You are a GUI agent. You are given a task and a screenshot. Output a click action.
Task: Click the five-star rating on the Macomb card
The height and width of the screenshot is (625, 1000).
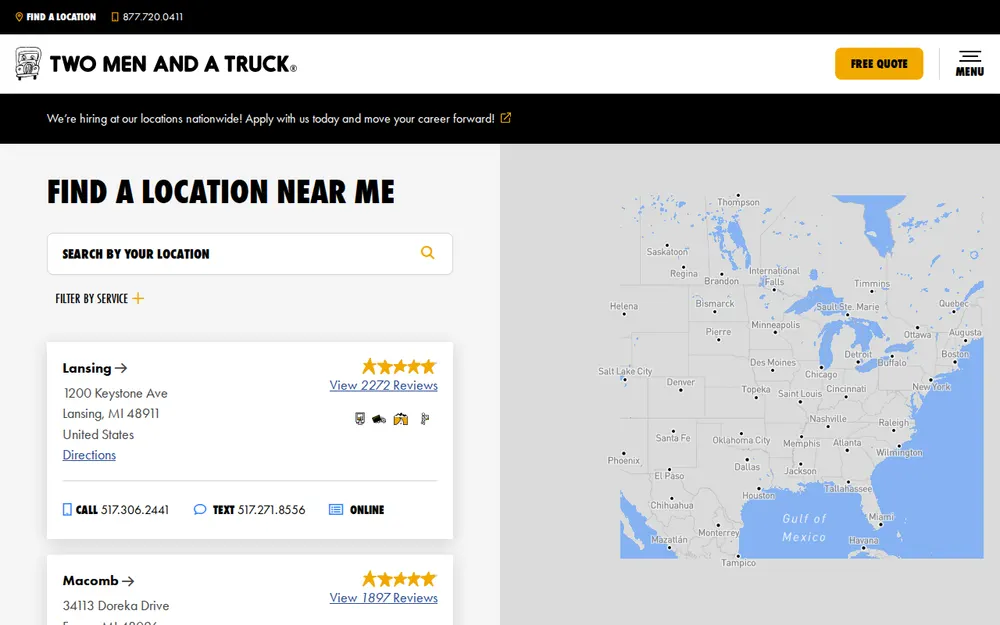pyautogui.click(x=399, y=579)
